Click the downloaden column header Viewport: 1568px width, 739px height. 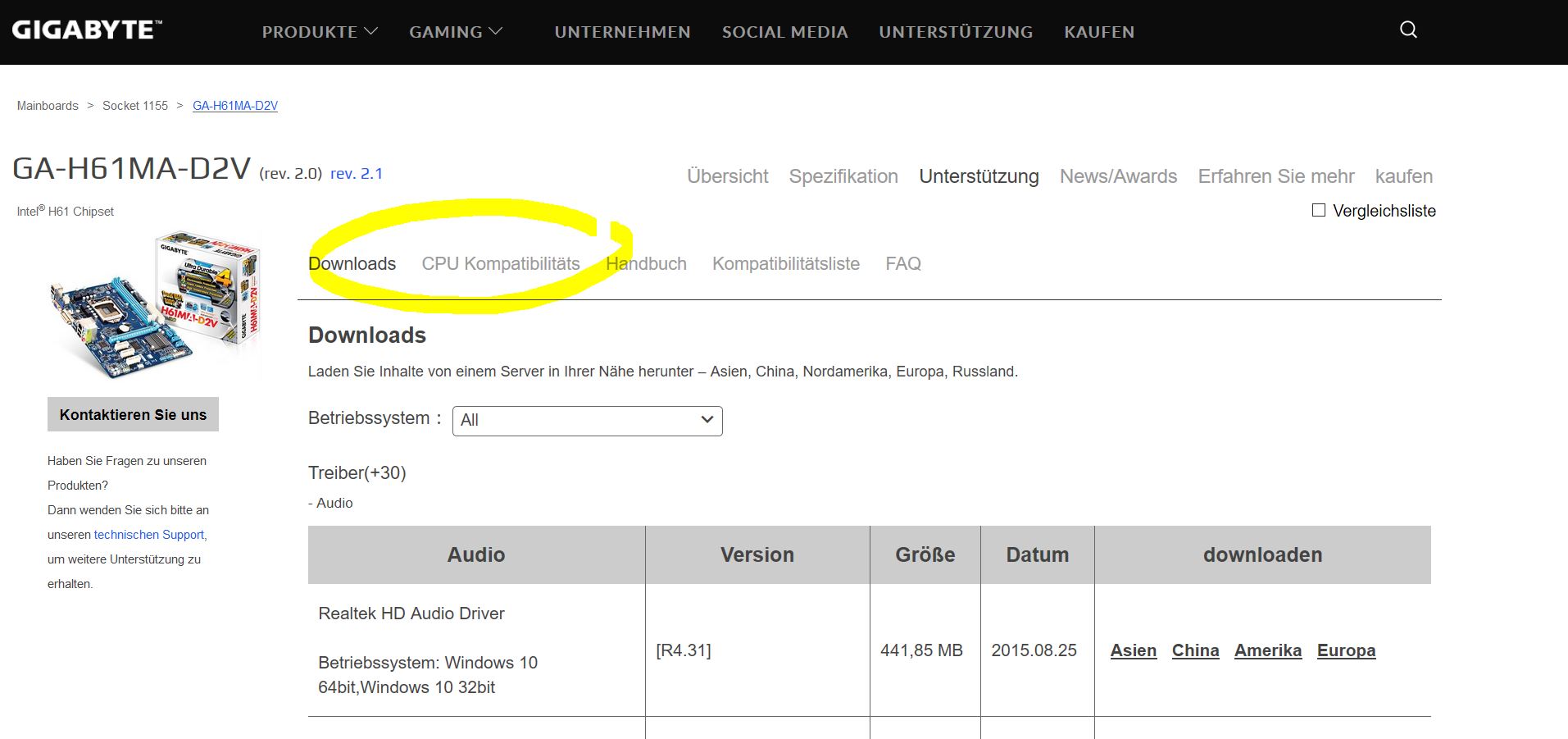pos(1263,554)
